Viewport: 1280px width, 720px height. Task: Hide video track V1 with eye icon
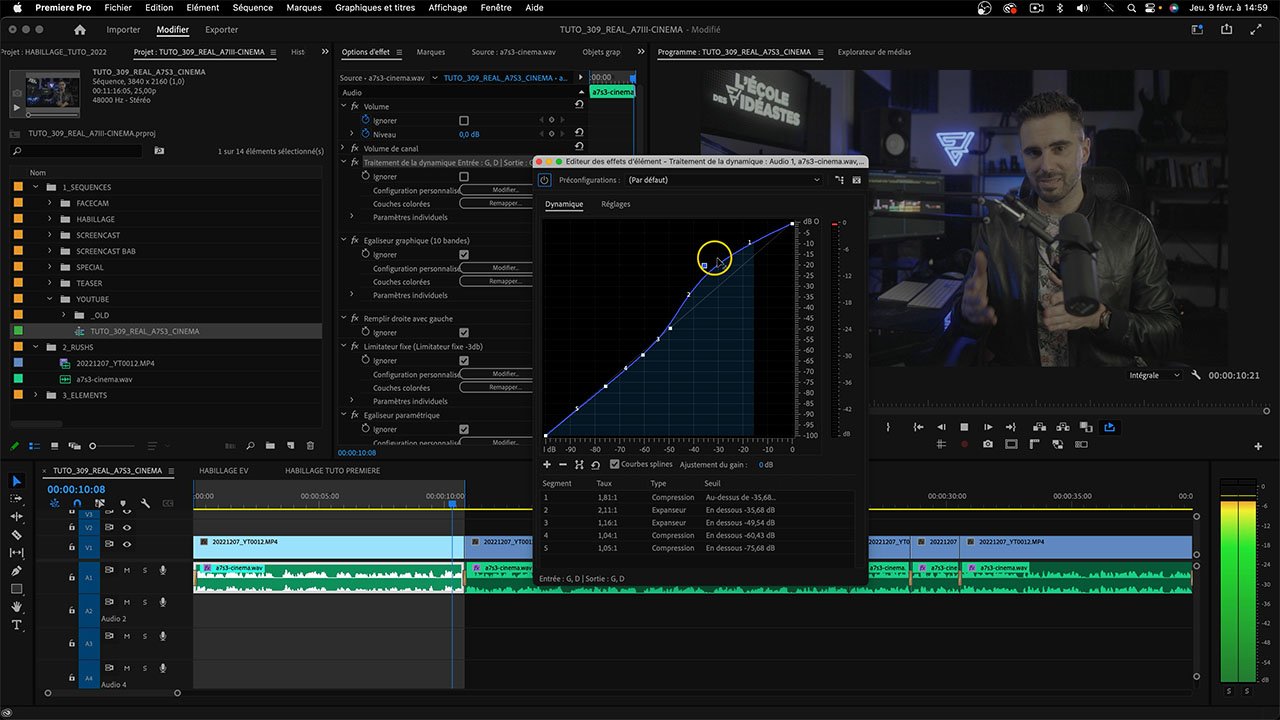pos(127,544)
